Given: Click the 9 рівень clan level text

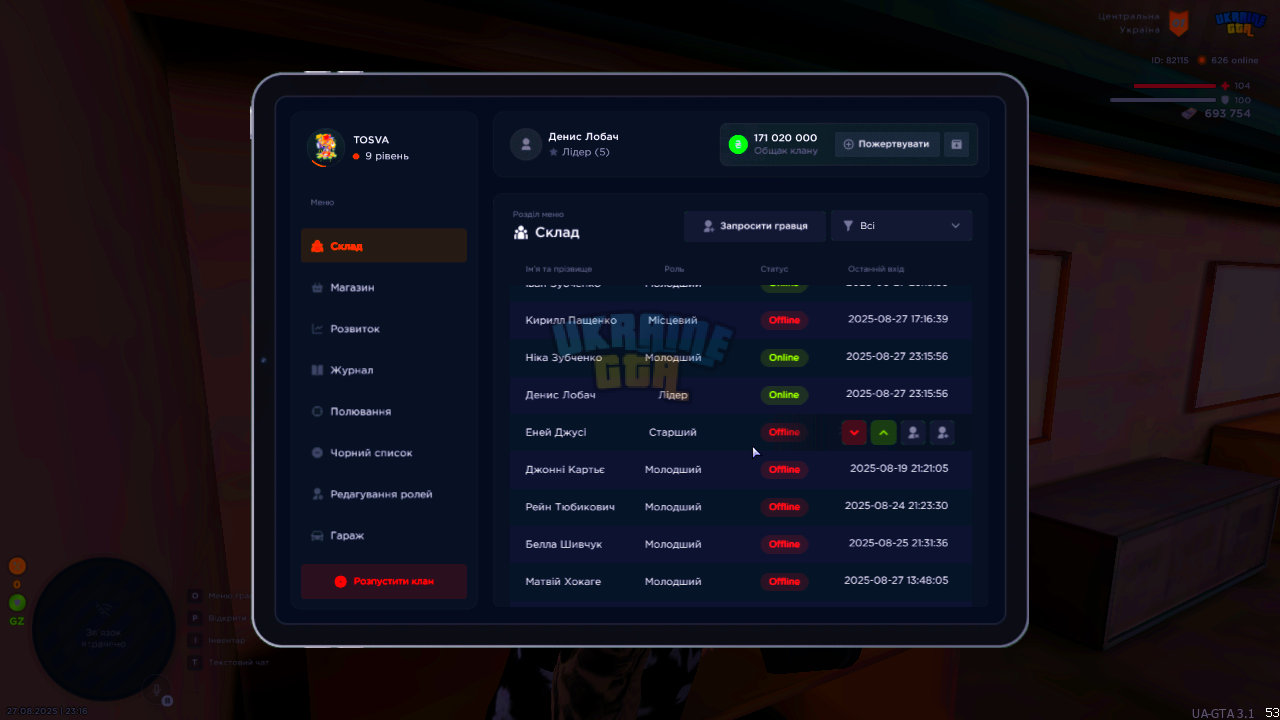Looking at the screenshot, I should point(386,156).
